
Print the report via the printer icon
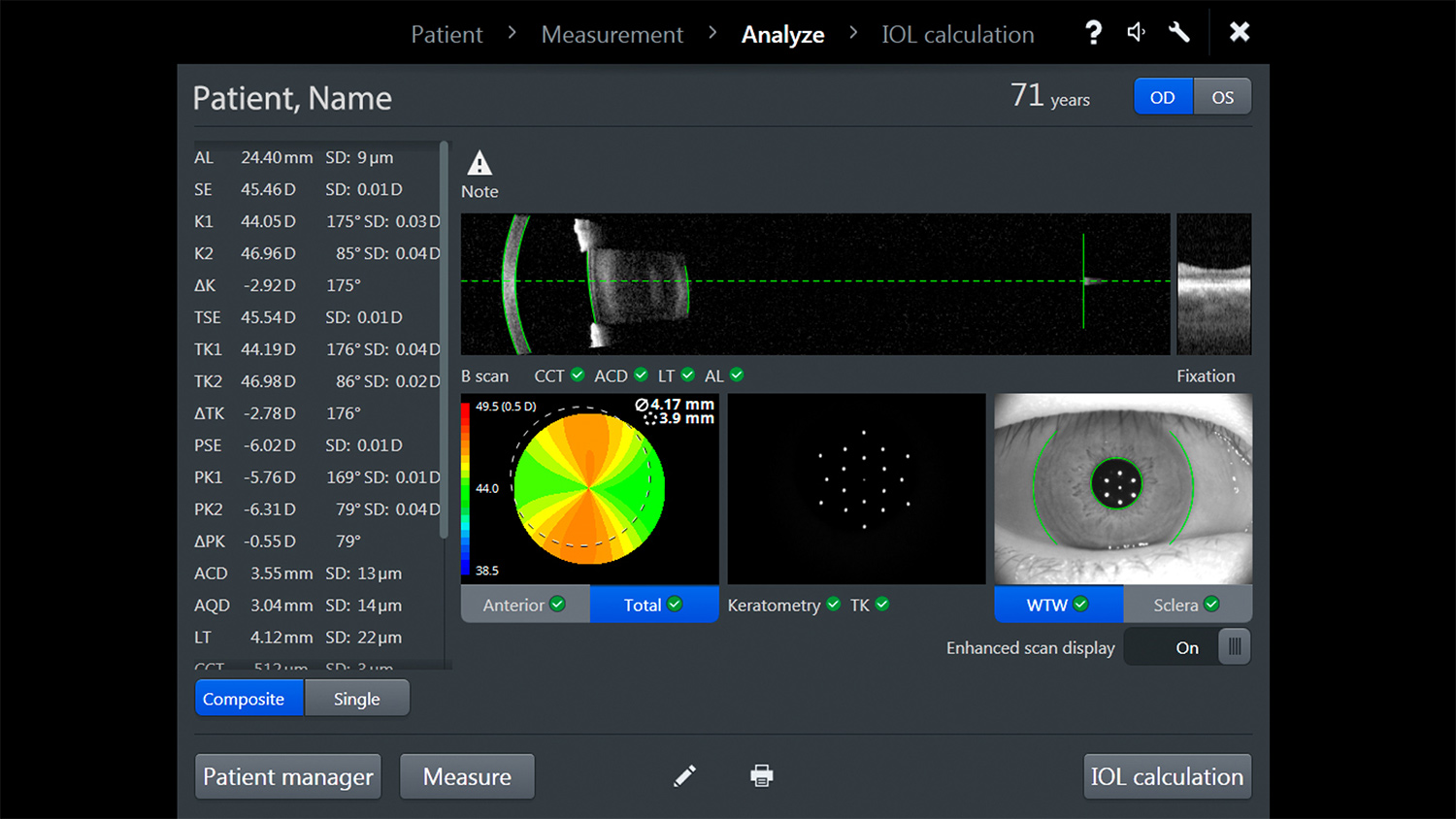[x=762, y=775]
